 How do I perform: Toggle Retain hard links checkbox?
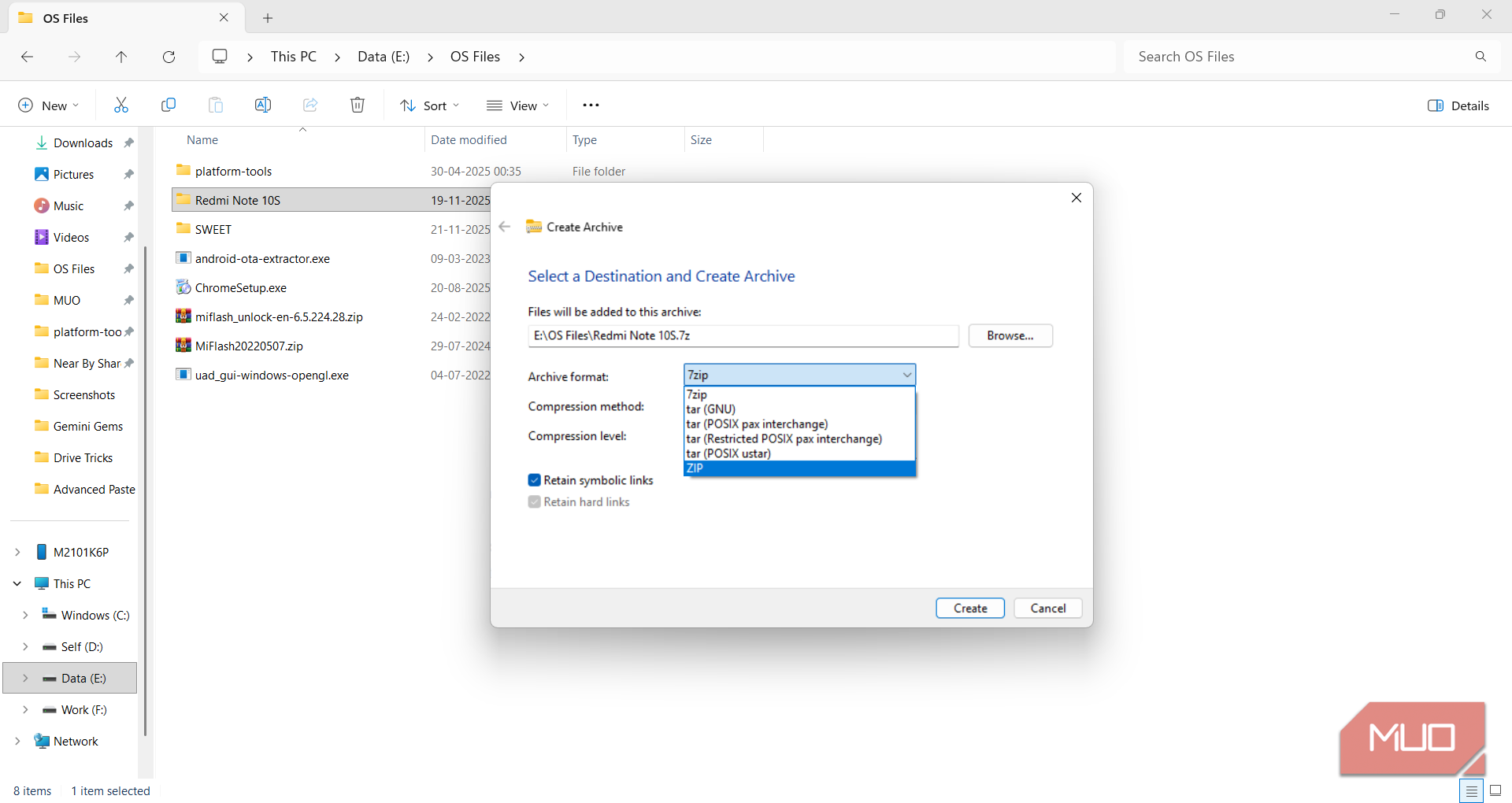[535, 501]
